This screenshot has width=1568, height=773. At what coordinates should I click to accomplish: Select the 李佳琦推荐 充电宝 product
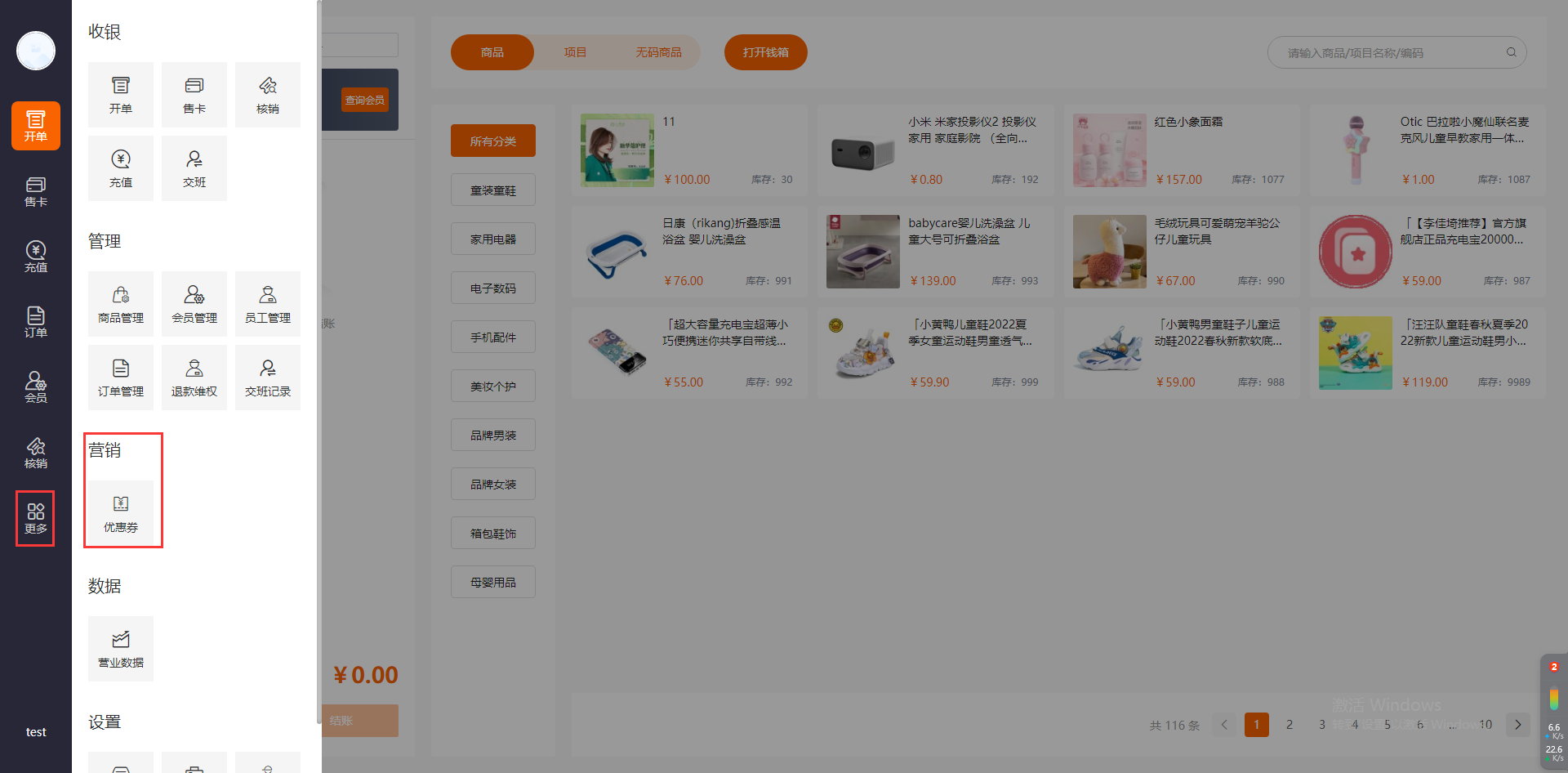pyautogui.click(x=1428, y=252)
